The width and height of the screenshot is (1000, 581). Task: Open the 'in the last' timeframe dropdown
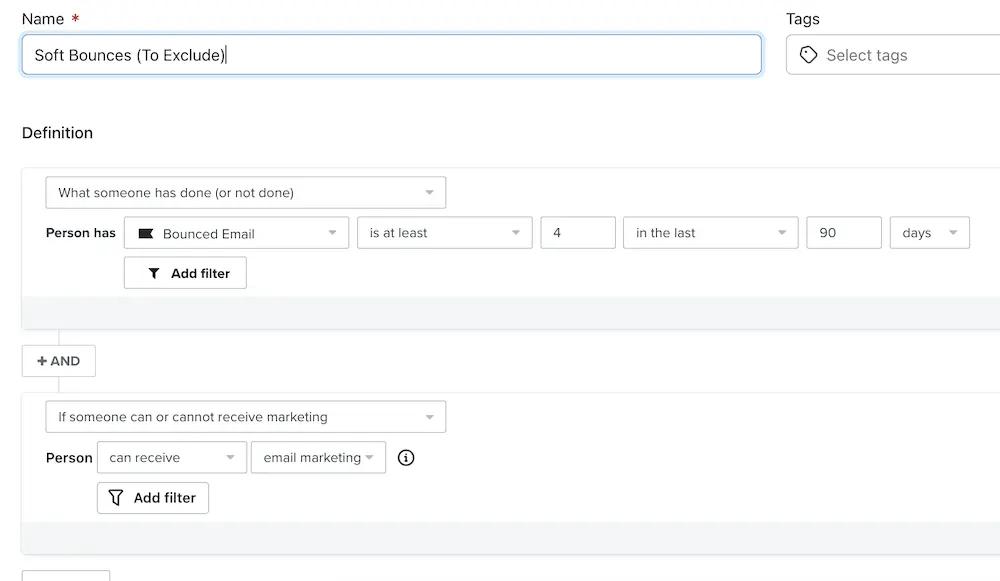[x=710, y=232]
